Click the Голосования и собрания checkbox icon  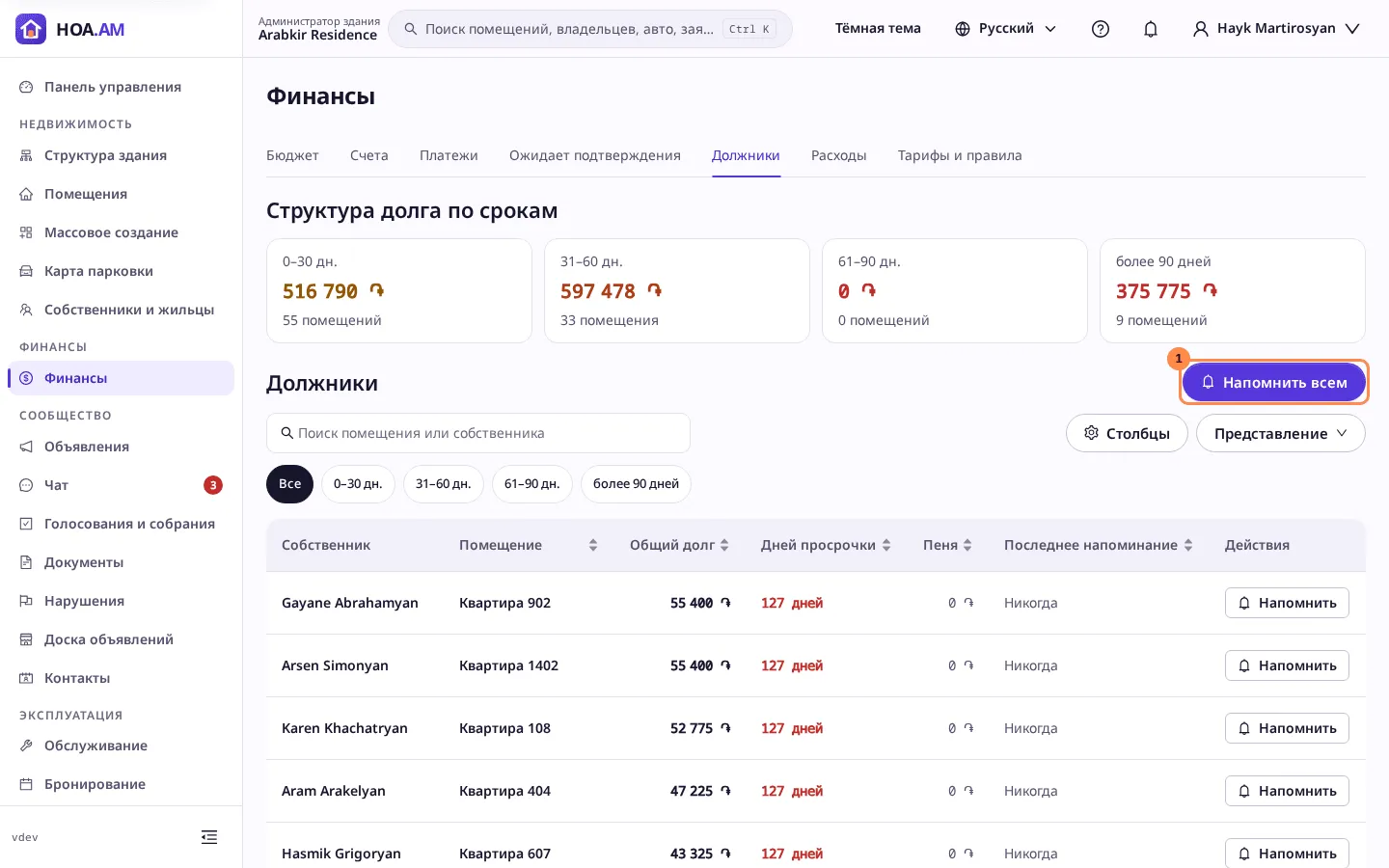click(x=26, y=524)
